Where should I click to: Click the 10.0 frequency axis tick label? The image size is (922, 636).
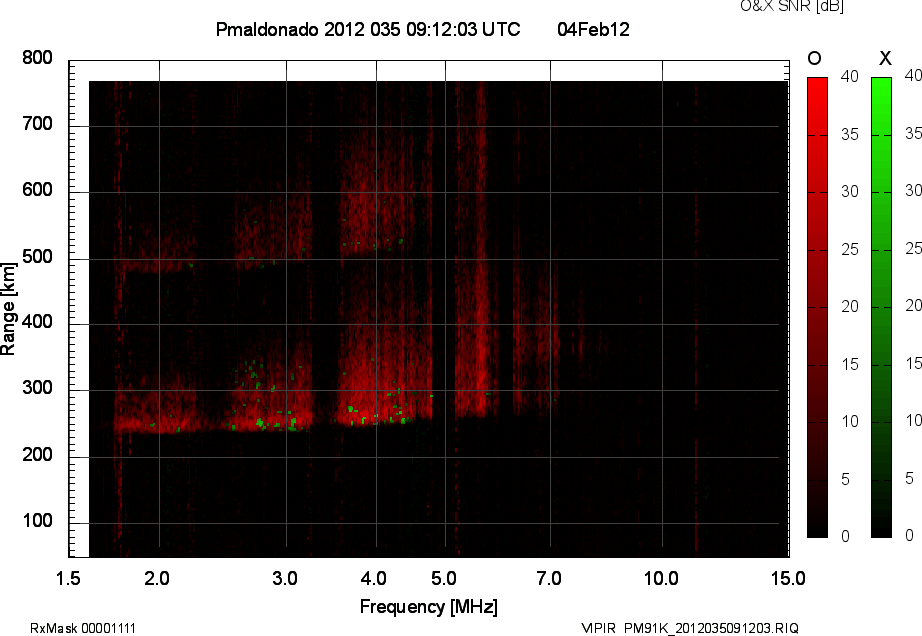pos(662,578)
